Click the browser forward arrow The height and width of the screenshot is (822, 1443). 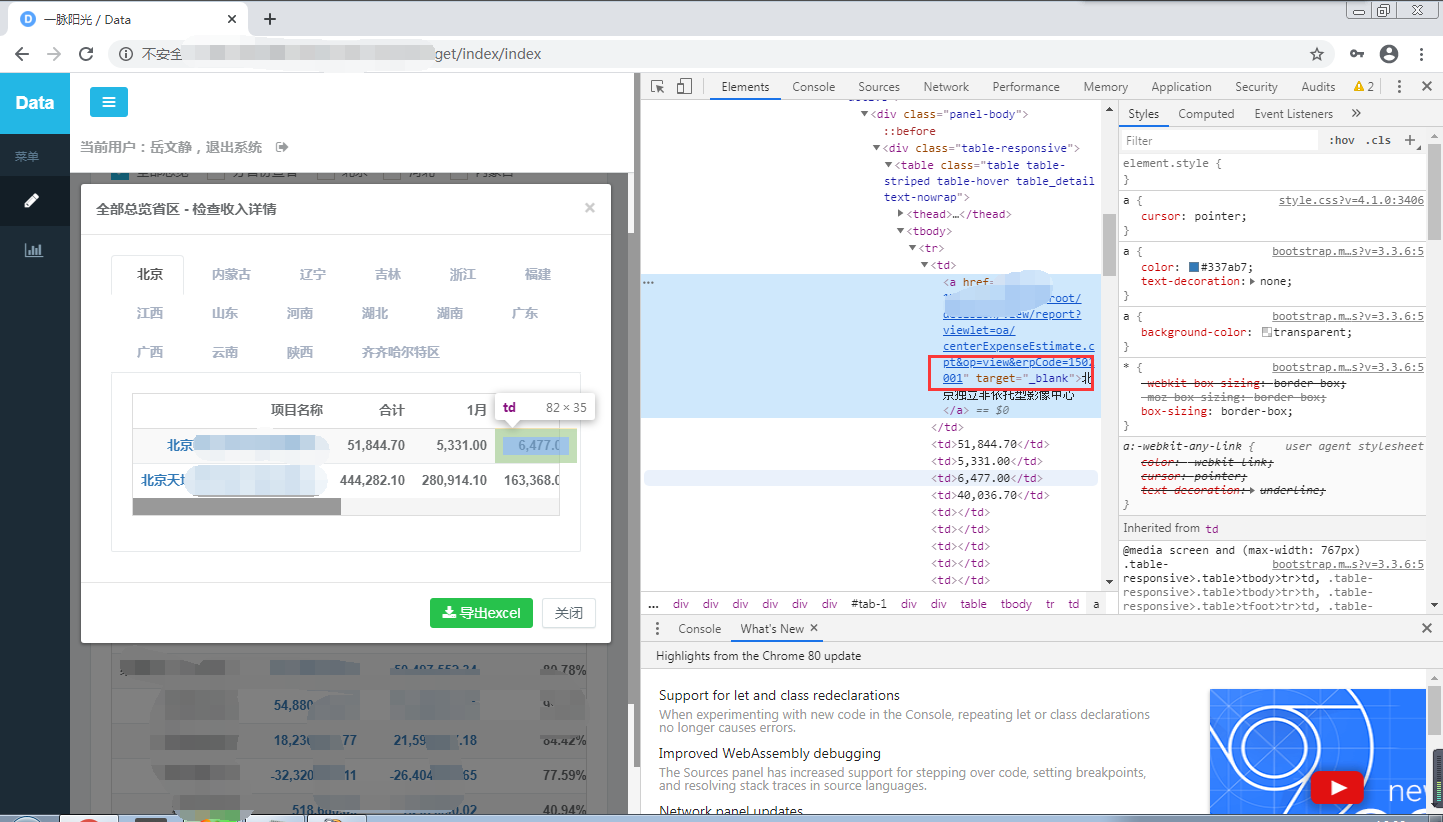54,54
